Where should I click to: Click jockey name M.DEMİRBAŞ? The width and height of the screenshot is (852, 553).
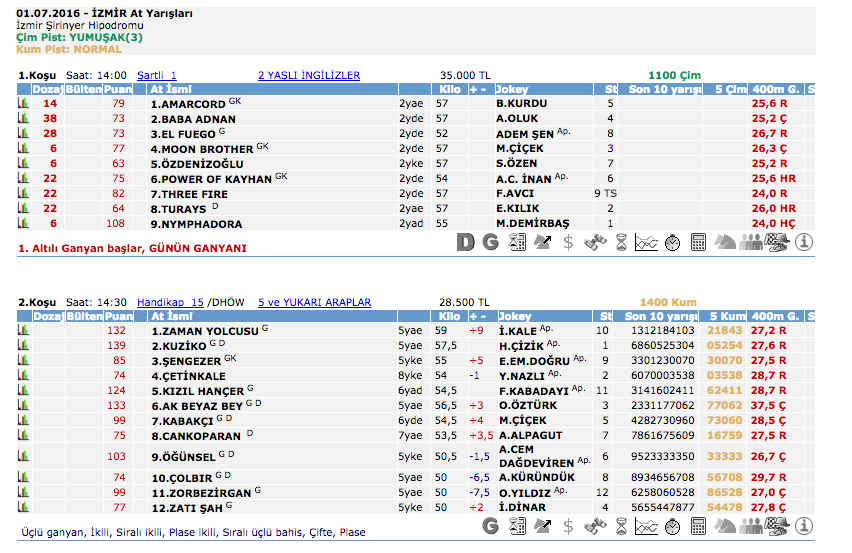[532, 224]
